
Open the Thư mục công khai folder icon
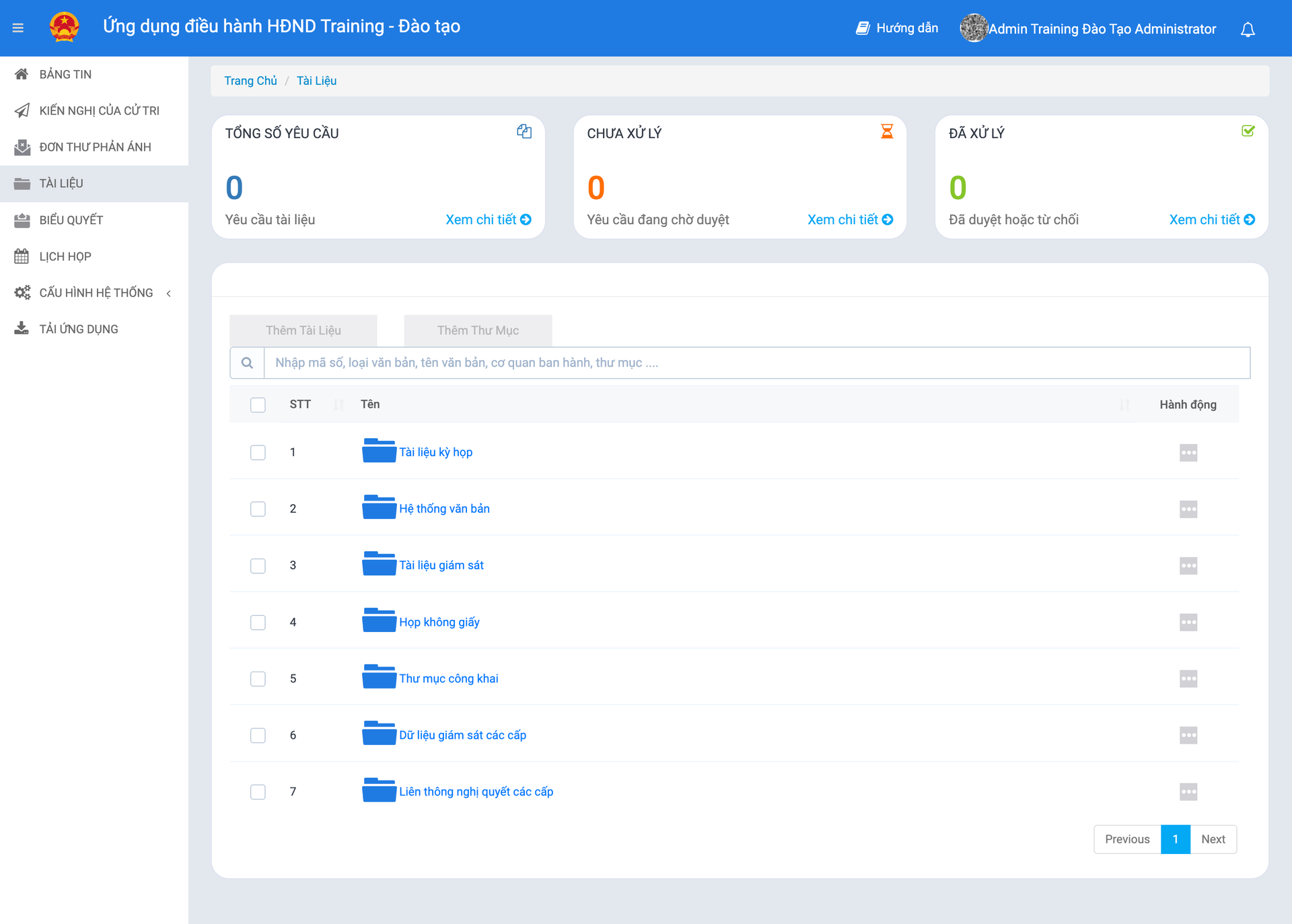coord(379,677)
